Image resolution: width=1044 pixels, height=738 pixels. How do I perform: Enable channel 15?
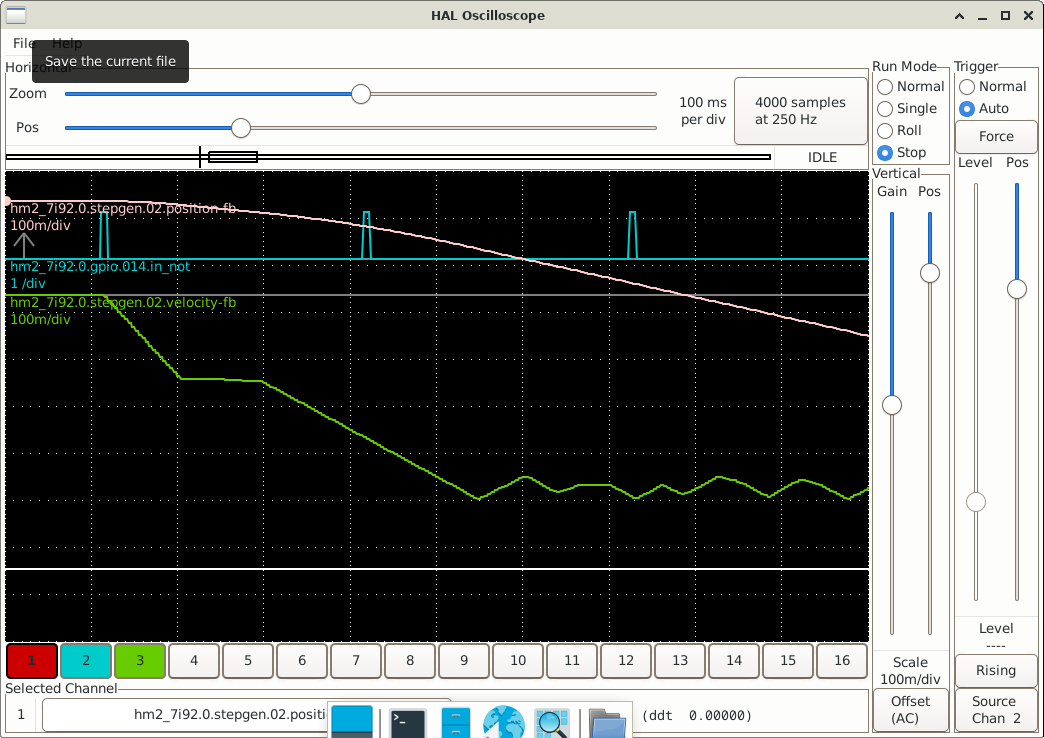788,661
